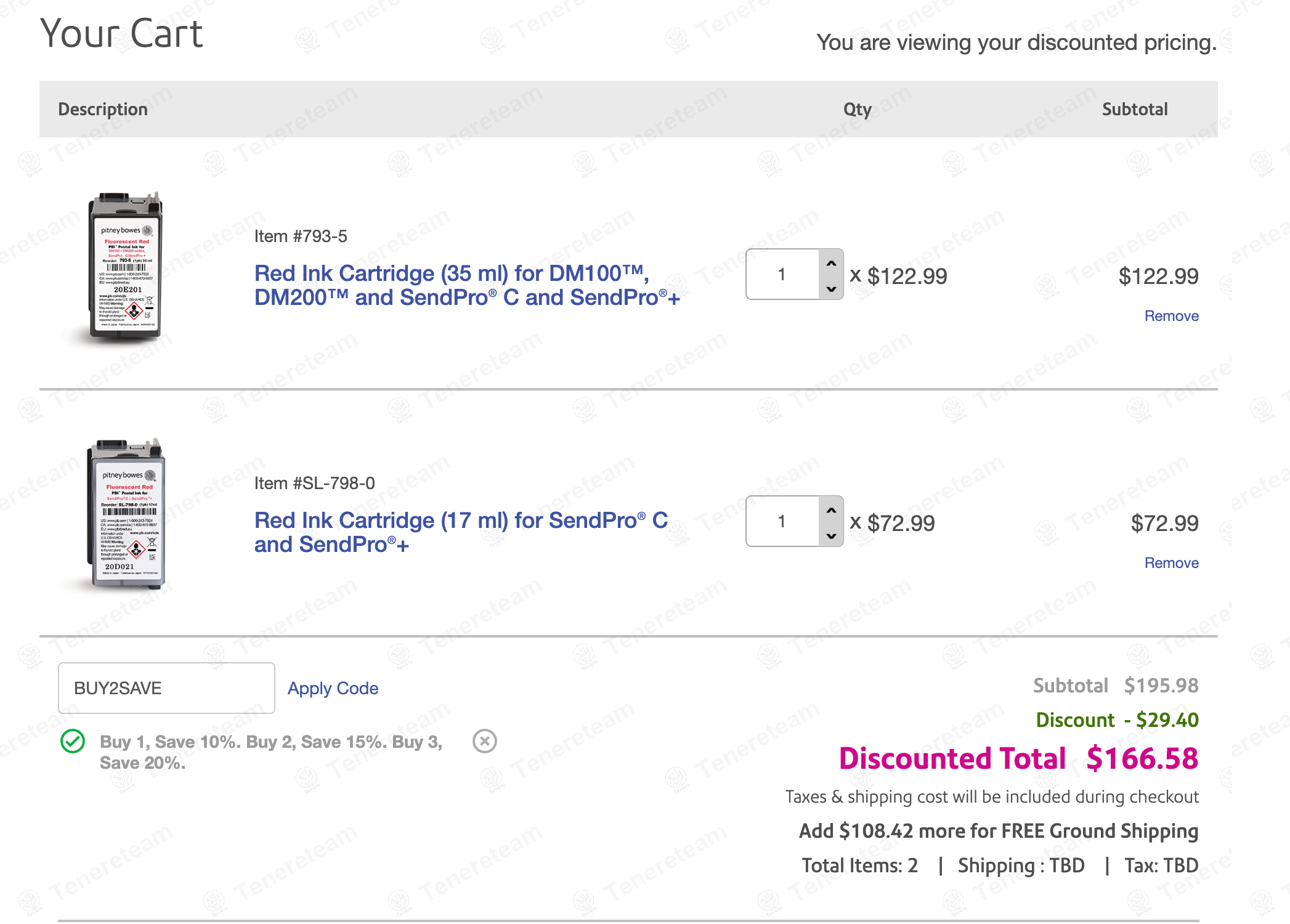Click the green promo success checkmark icon

[73, 741]
